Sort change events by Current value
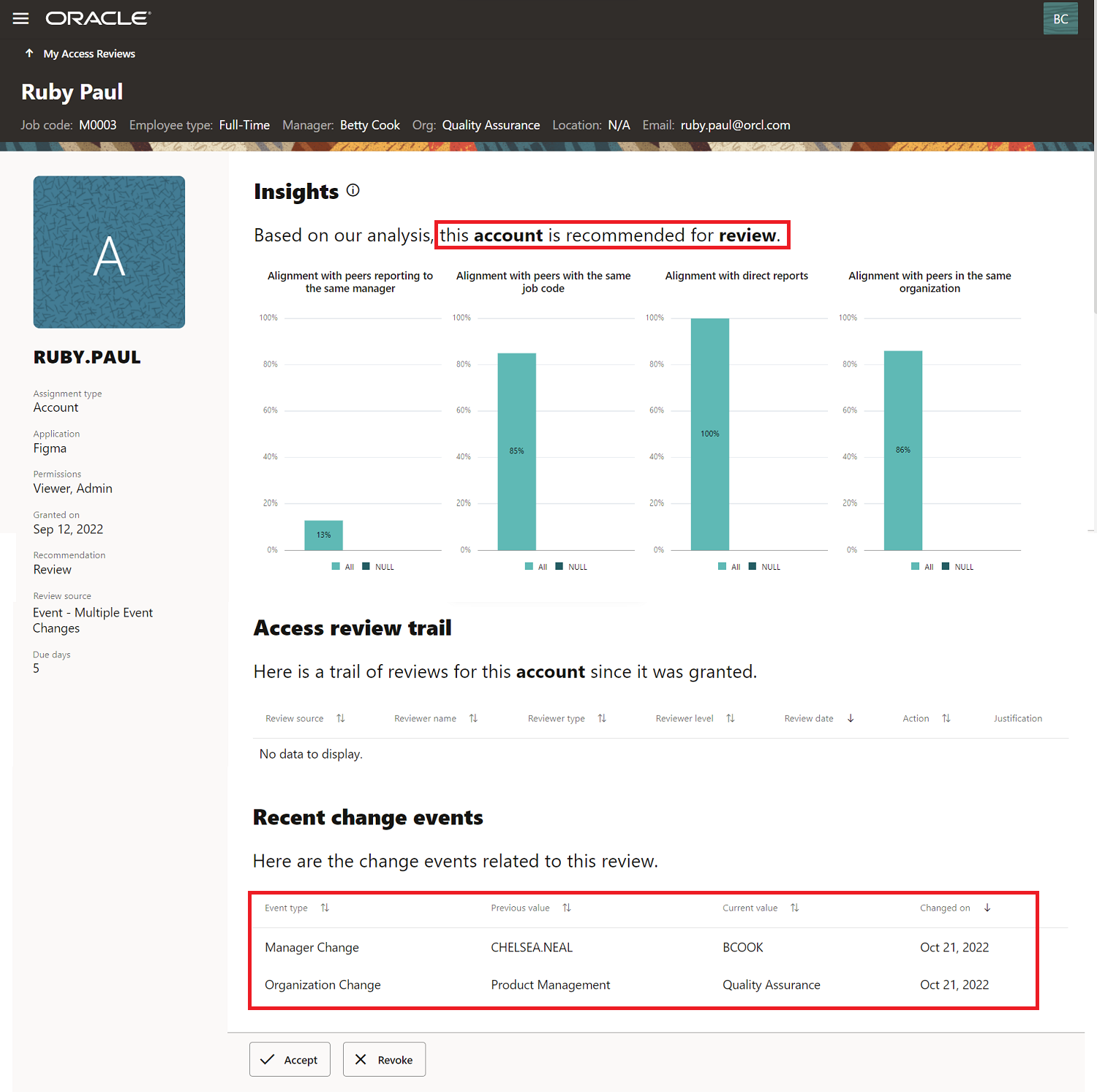This screenshot has width=1097, height=1092. pyautogui.click(x=795, y=908)
